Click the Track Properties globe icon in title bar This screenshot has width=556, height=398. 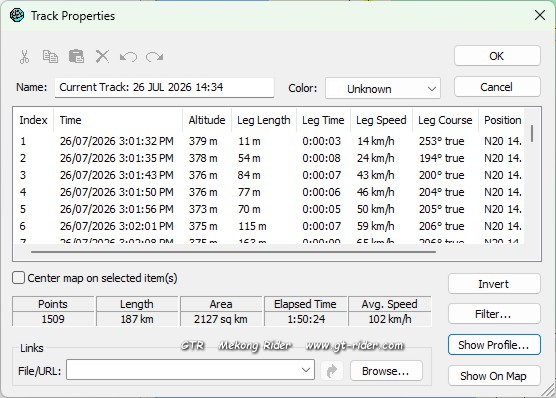pyautogui.click(x=17, y=16)
